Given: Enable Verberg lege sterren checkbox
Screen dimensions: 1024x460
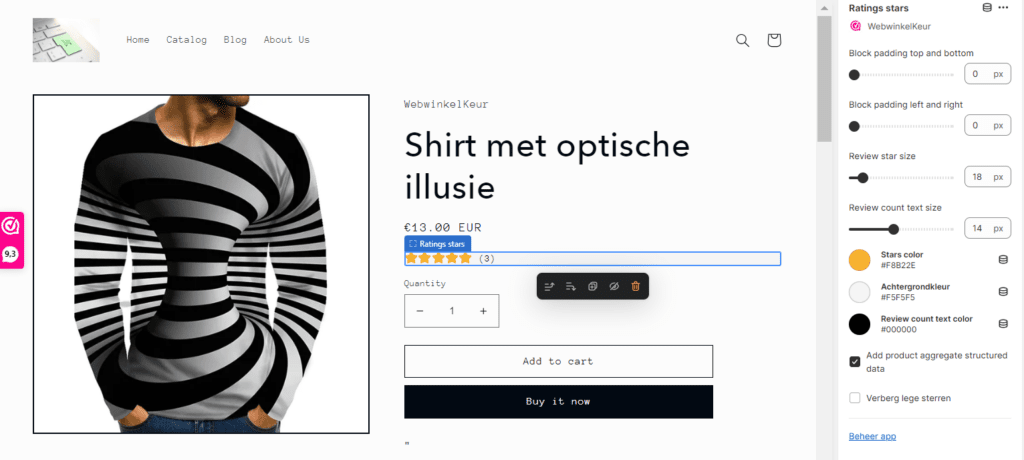Looking at the screenshot, I should pos(854,398).
